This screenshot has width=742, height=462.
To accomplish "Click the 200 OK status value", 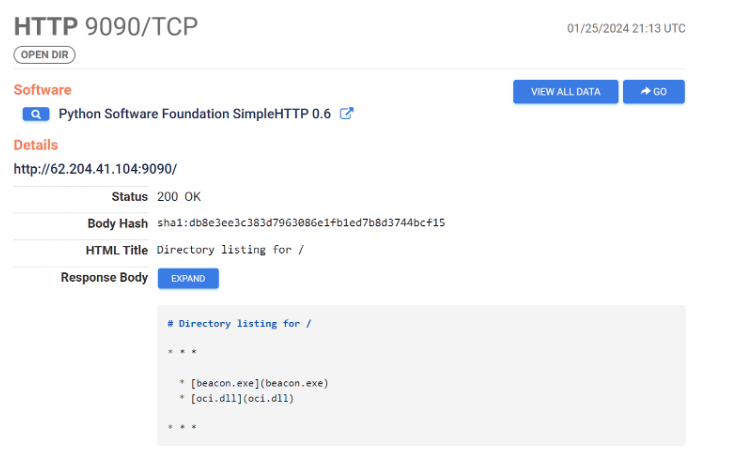I will tap(179, 196).
